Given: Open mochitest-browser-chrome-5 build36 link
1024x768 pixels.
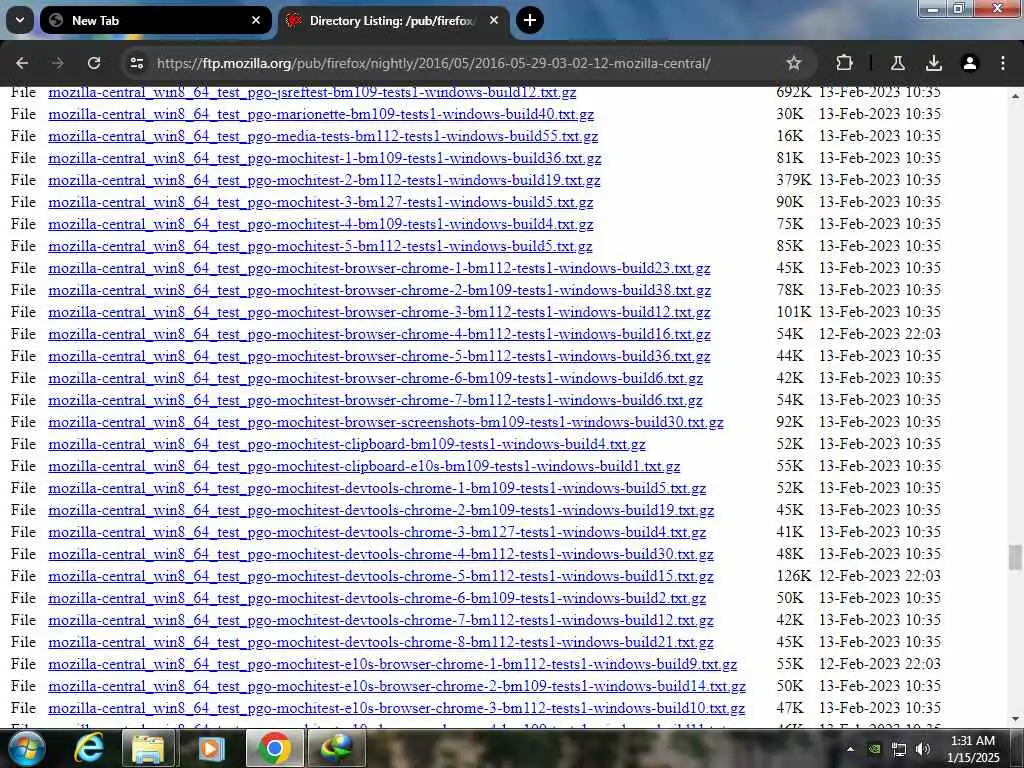Looking at the screenshot, I should pyautogui.click(x=379, y=356).
